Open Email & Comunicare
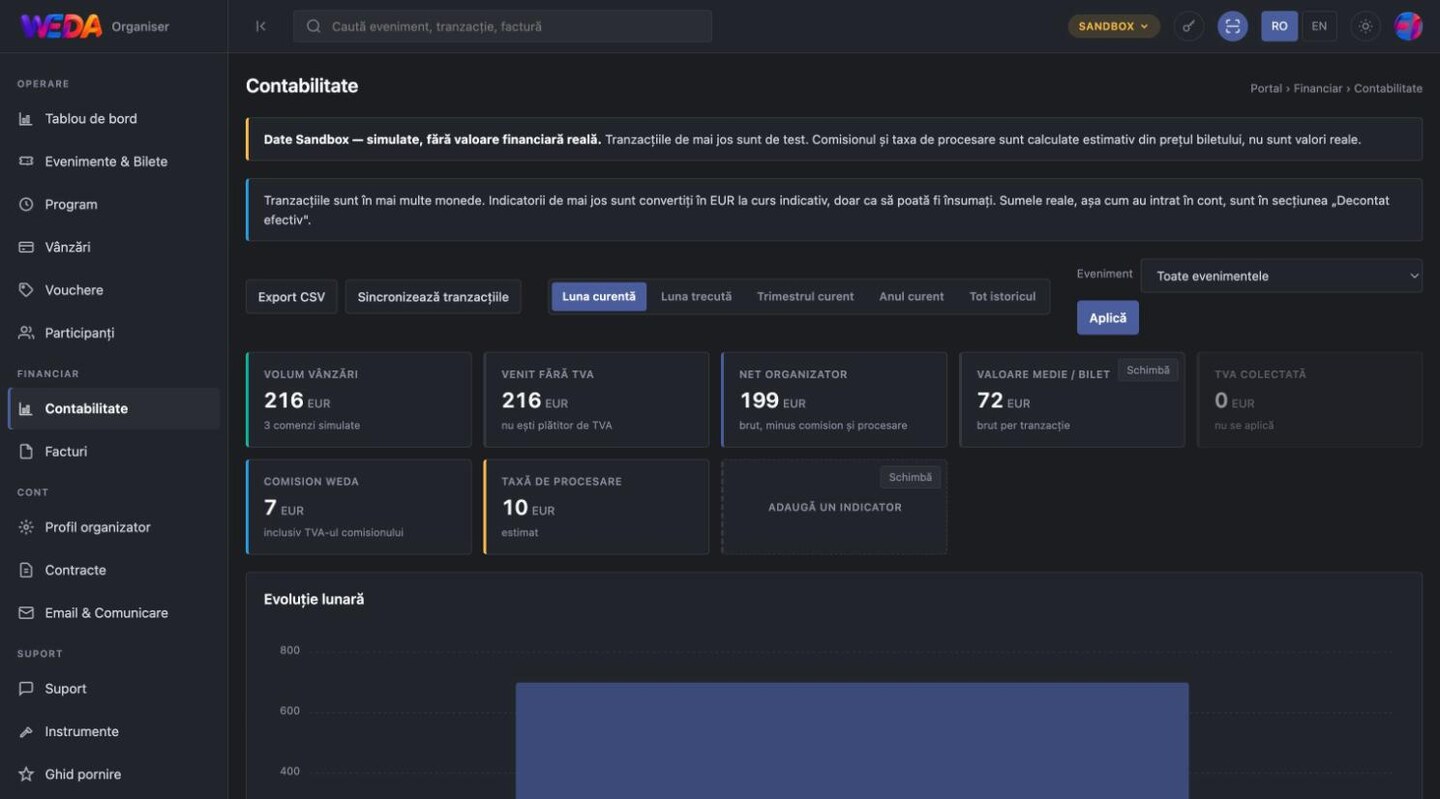 114,613
